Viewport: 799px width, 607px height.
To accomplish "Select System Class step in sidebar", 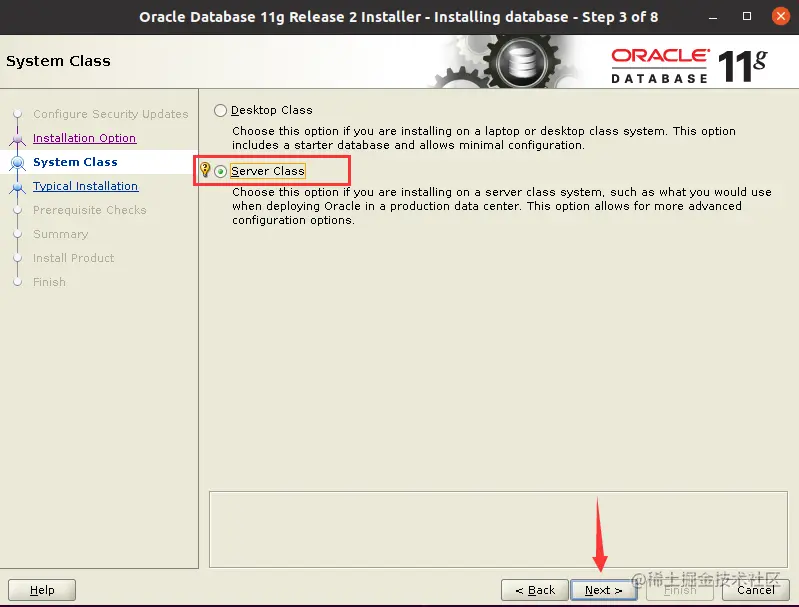I will pos(75,162).
